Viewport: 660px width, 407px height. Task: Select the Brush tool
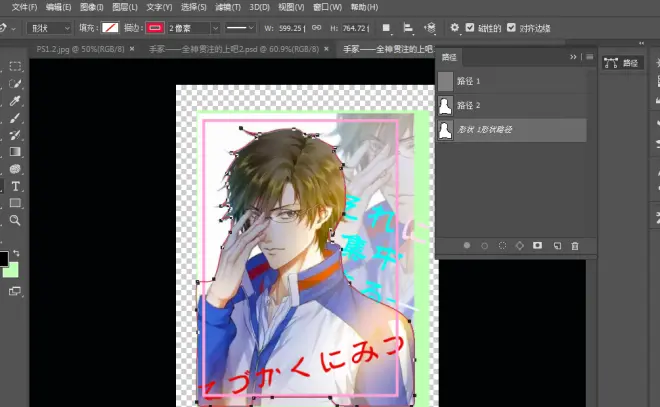tap(15, 118)
